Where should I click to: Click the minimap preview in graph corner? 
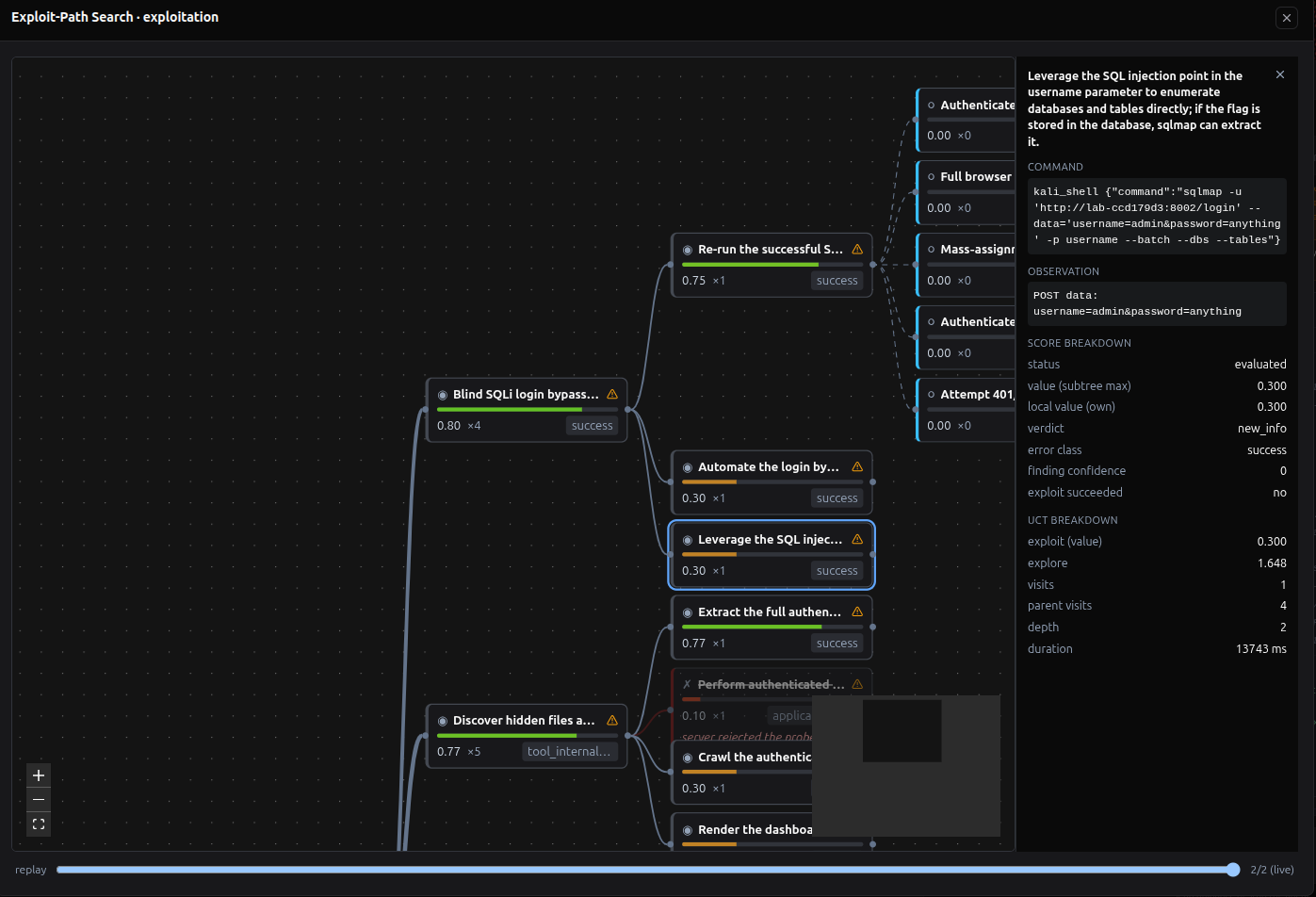[906, 766]
